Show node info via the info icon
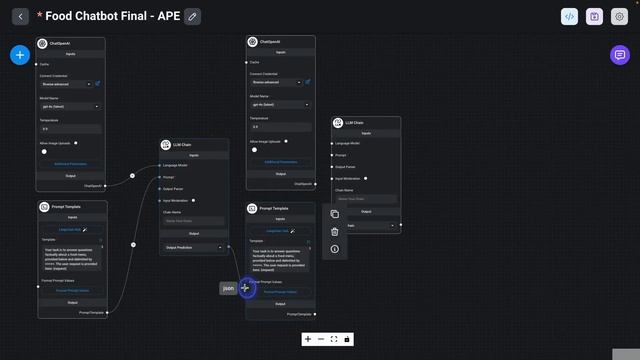 point(335,249)
